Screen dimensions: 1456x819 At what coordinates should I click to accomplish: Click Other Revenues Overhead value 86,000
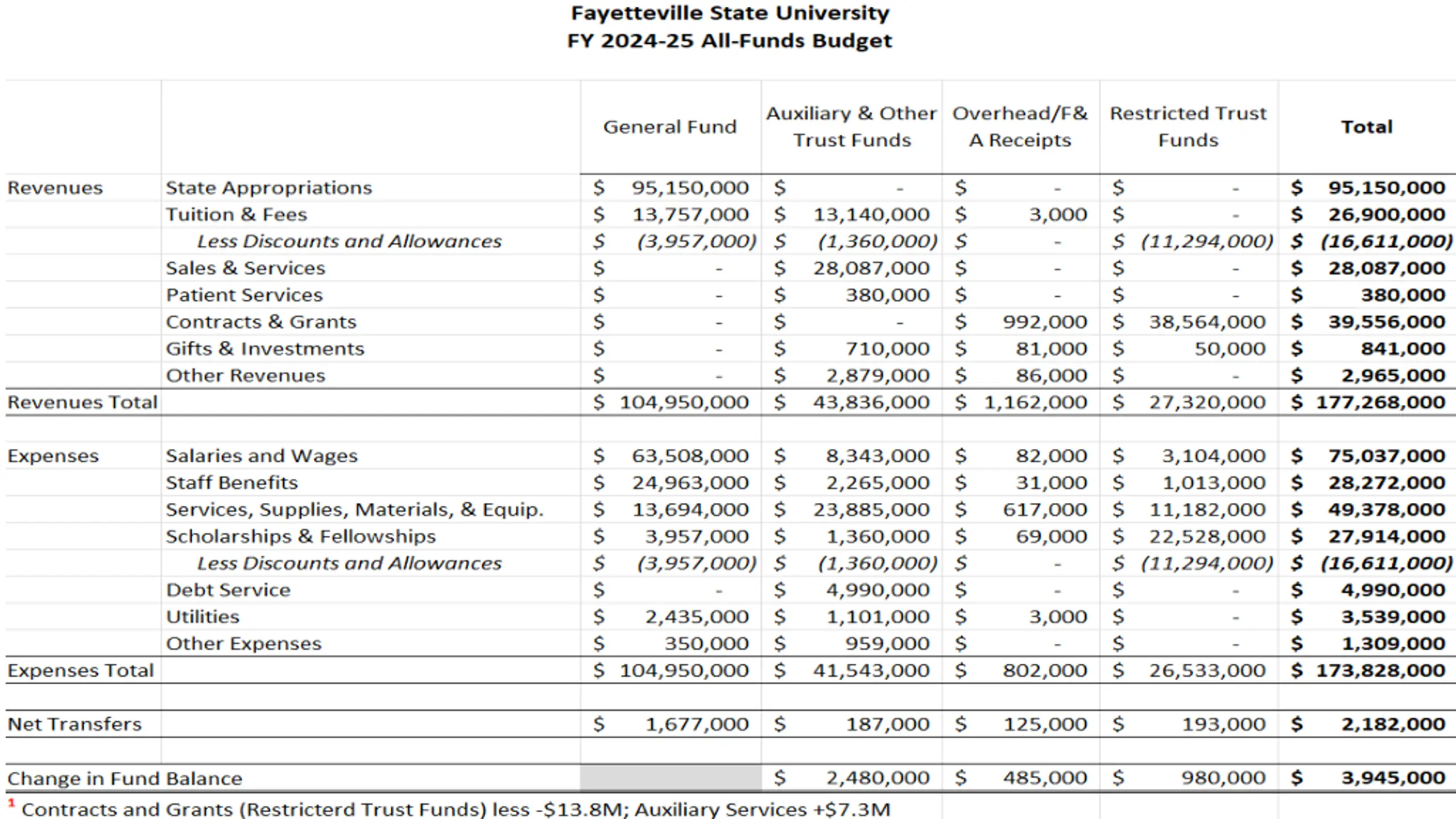(1052, 375)
